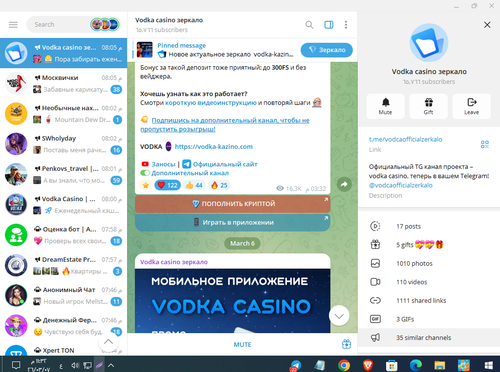Click gift icon in bottom bar
Image resolution: width=500 pixels, height=372 pixels.
346,344
